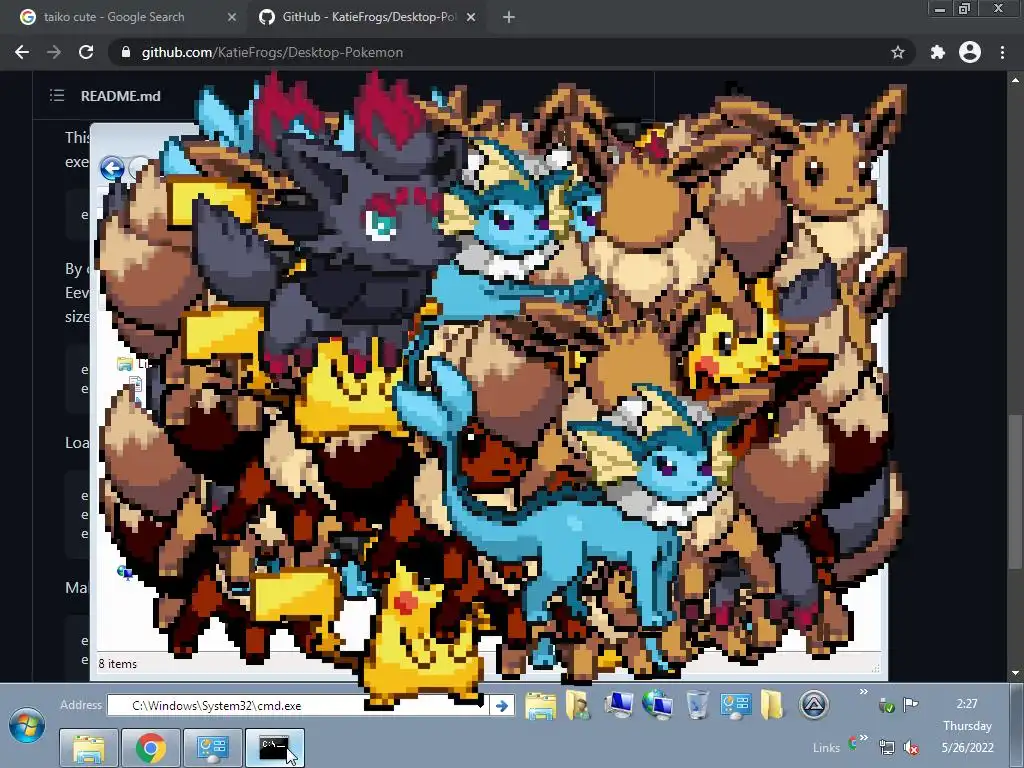Bookmark this page with the star icon
The height and width of the screenshot is (768, 1024).
898,52
